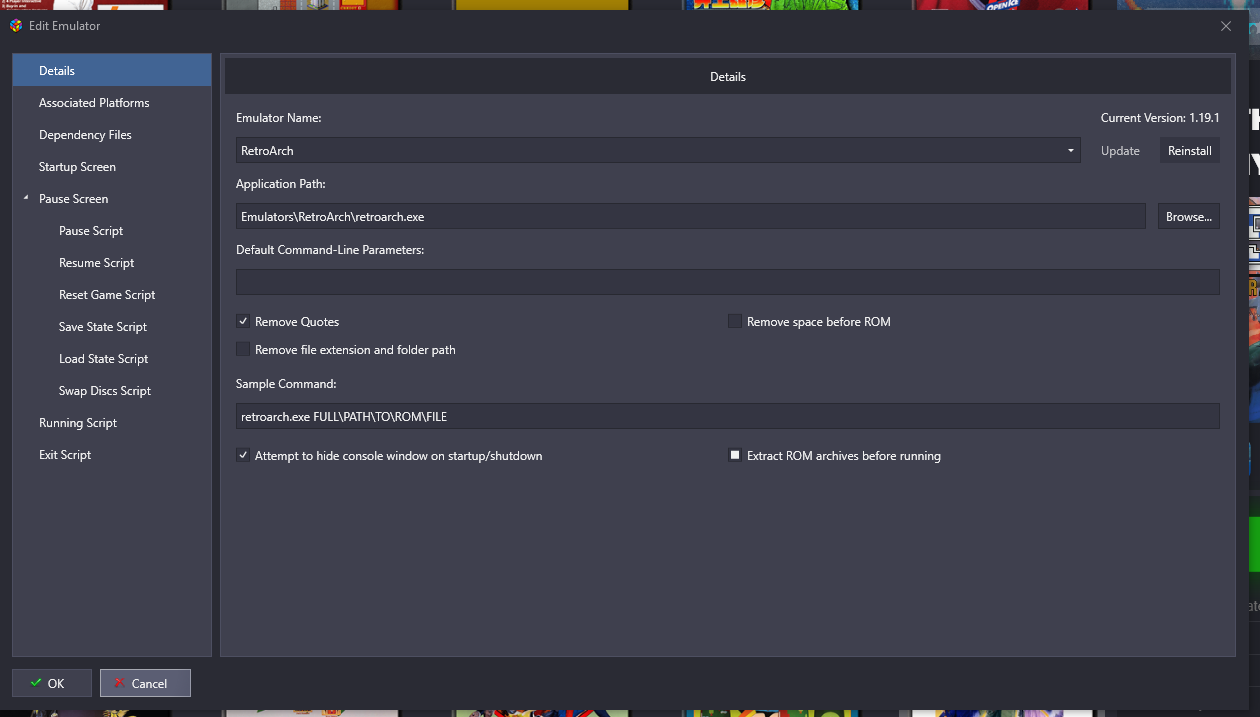Image resolution: width=1260 pixels, height=717 pixels.
Task: Open the Pause Script page
Action: [x=91, y=230]
